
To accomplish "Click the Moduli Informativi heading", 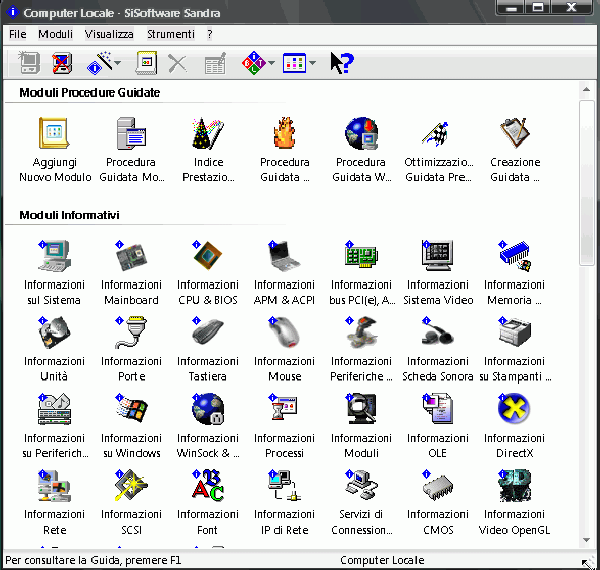I will tap(69, 215).
